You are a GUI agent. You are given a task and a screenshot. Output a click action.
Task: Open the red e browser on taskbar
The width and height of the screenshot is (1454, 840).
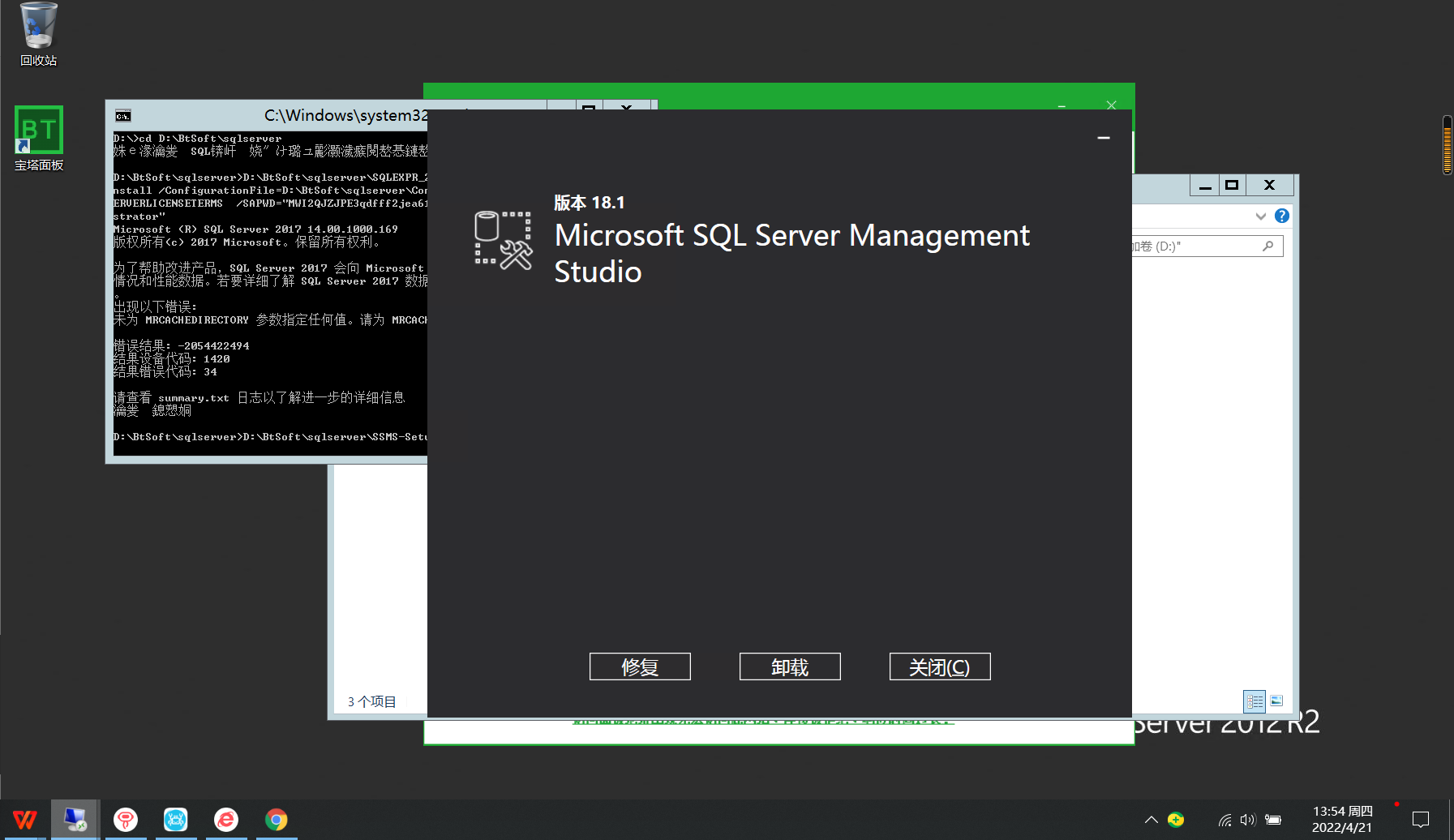[x=226, y=820]
